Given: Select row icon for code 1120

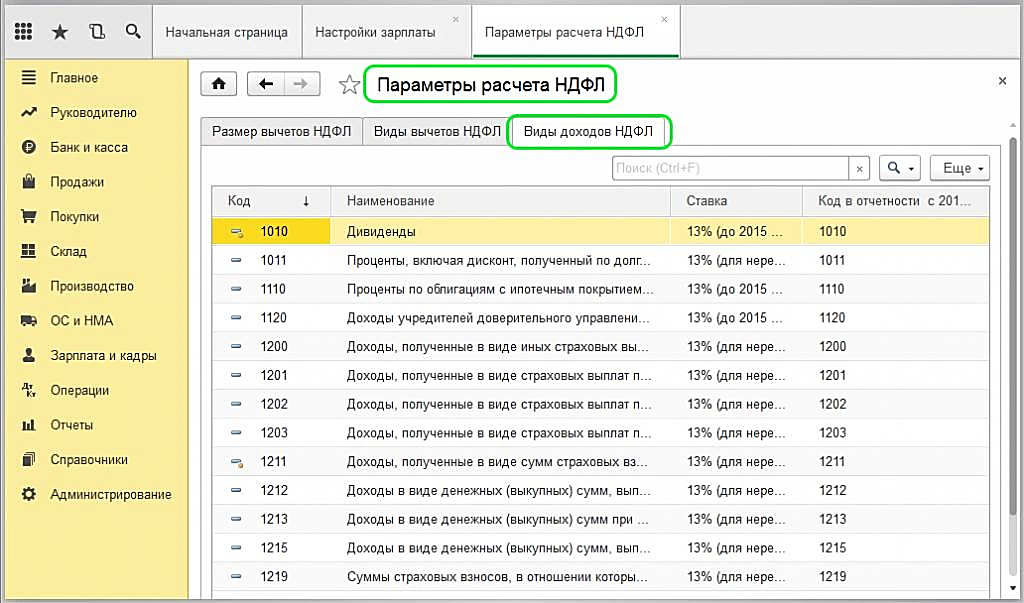Looking at the screenshot, I should tap(236, 318).
